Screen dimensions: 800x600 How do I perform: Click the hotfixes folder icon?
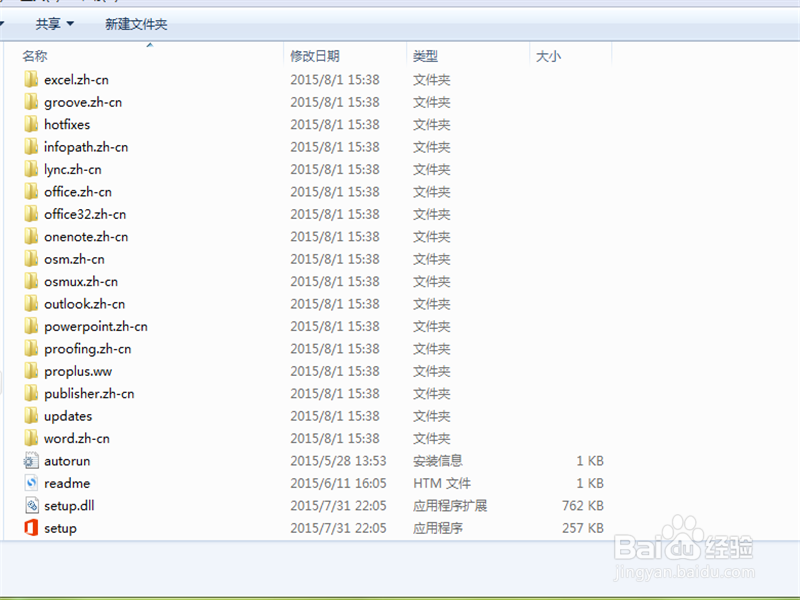click(x=31, y=124)
